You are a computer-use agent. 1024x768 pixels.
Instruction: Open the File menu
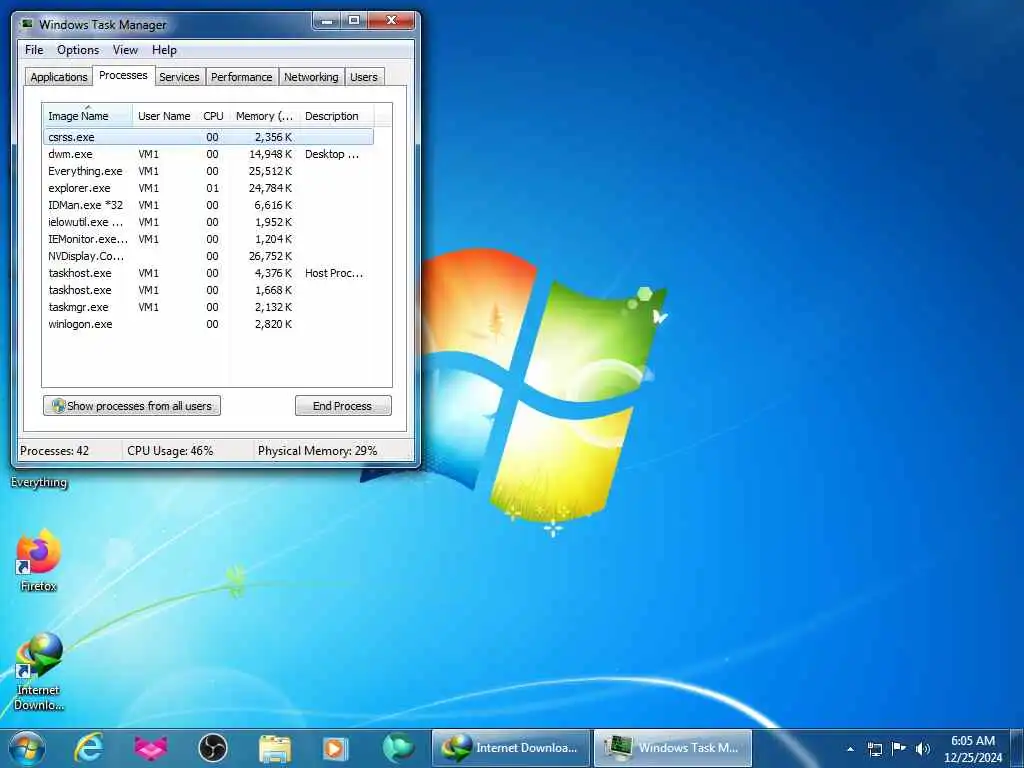(x=34, y=50)
